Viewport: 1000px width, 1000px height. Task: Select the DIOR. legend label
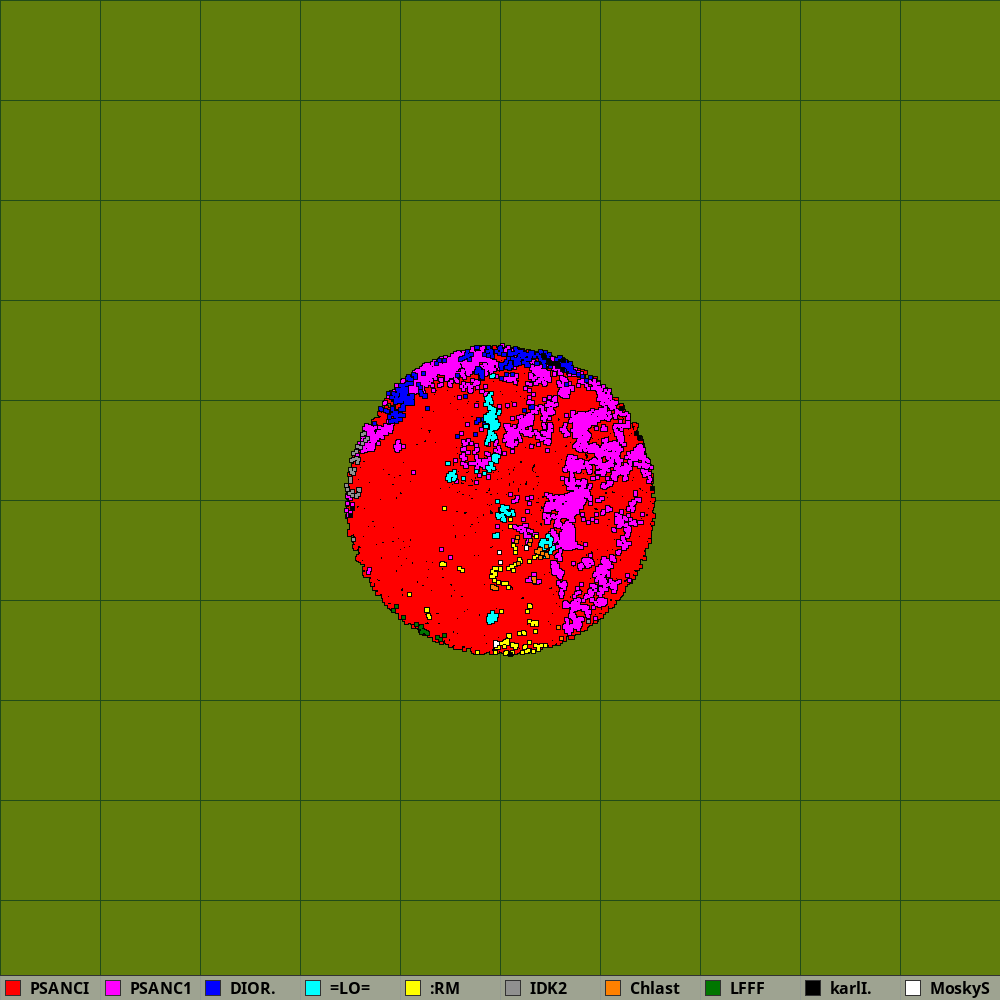253,989
